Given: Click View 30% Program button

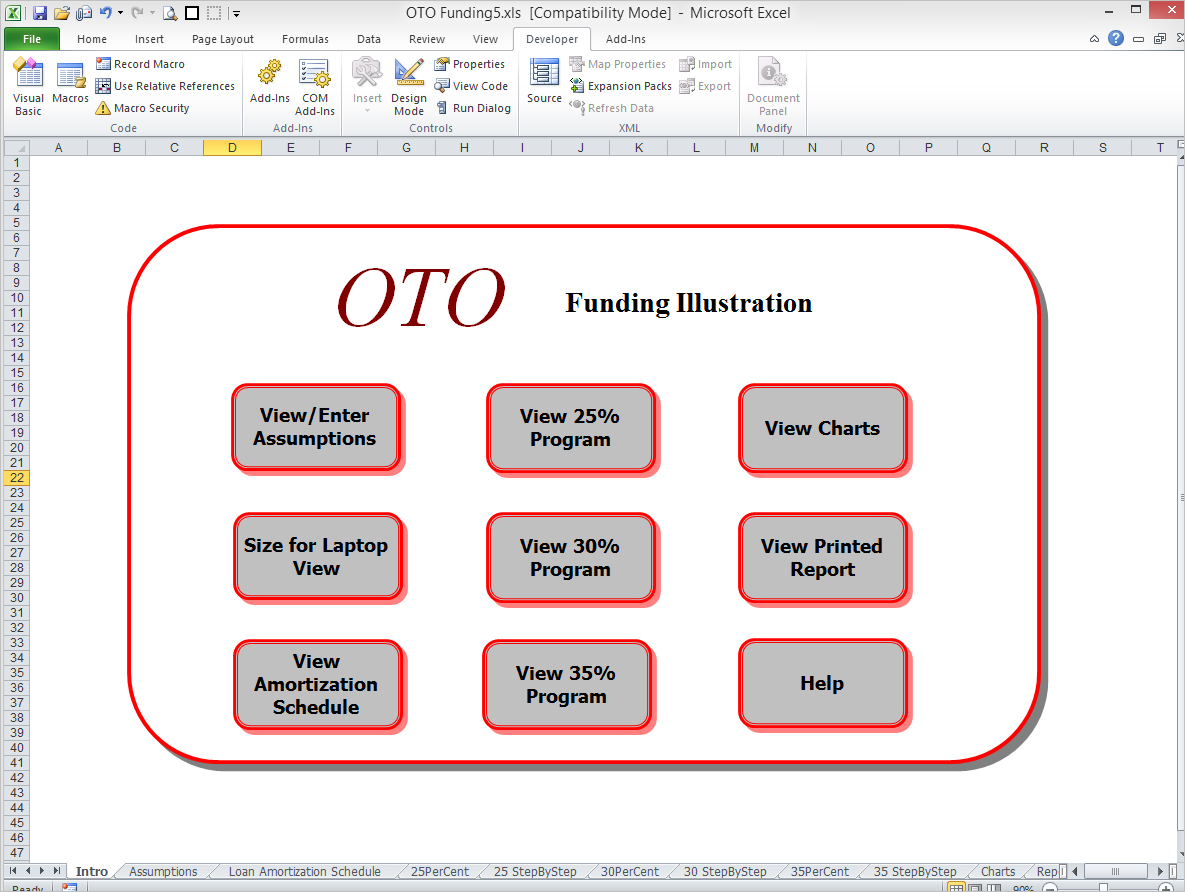Looking at the screenshot, I should click(571, 557).
